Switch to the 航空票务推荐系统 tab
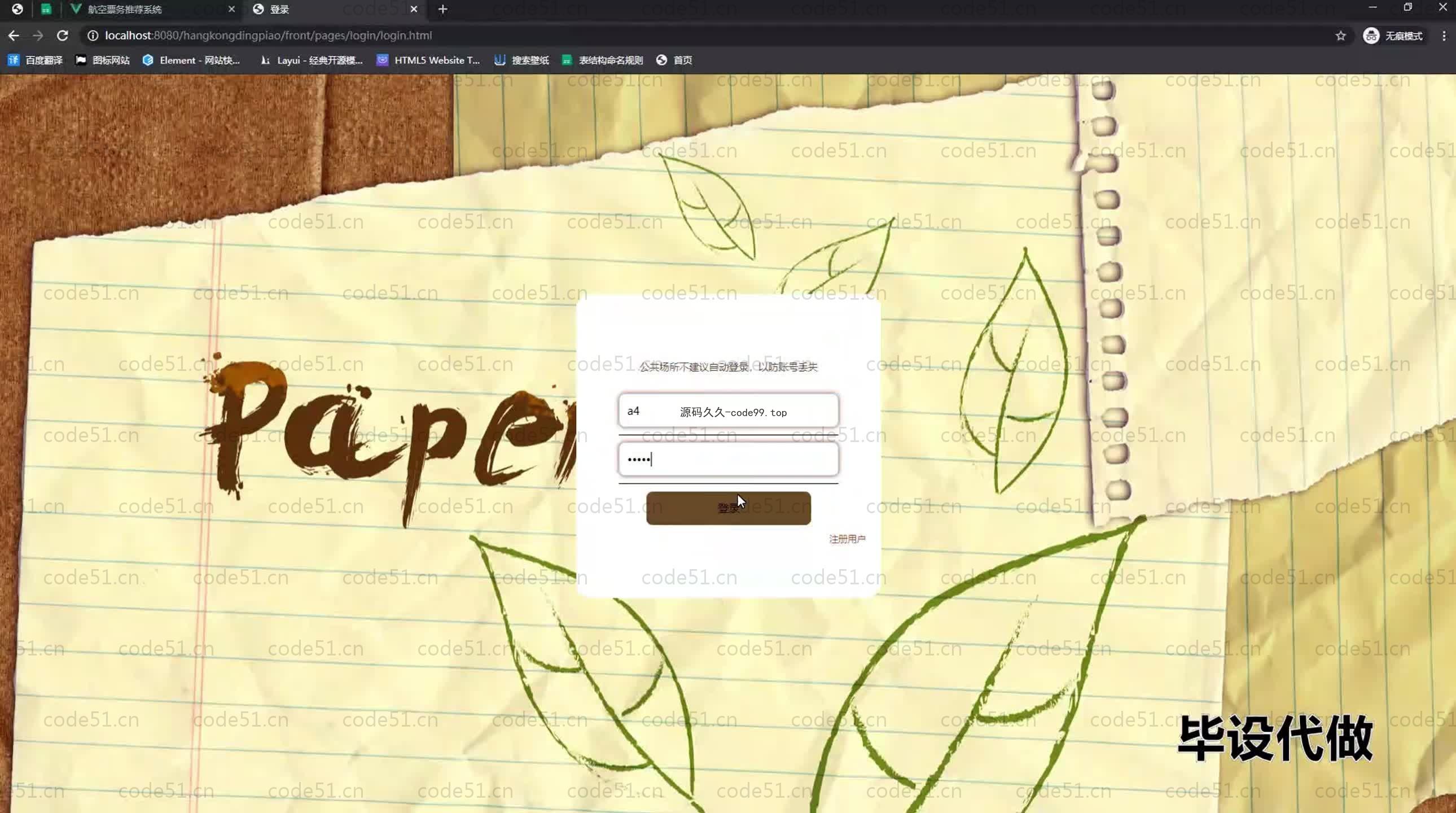 click(152, 9)
